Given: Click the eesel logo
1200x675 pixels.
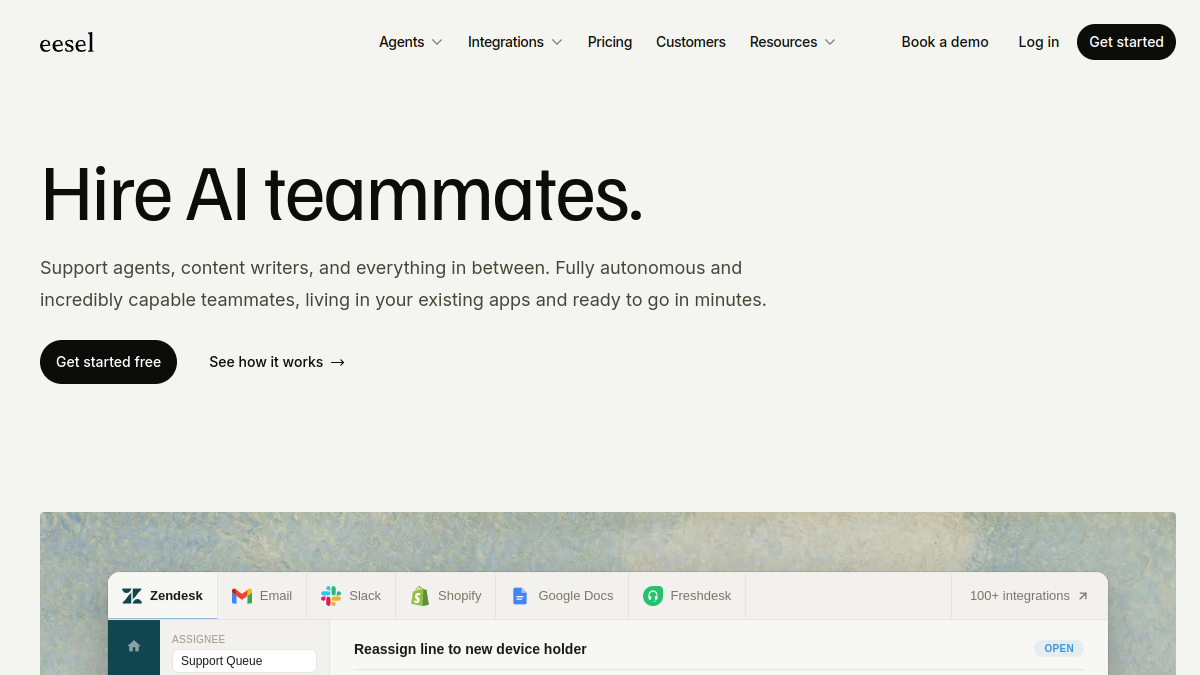Looking at the screenshot, I should click(x=67, y=42).
